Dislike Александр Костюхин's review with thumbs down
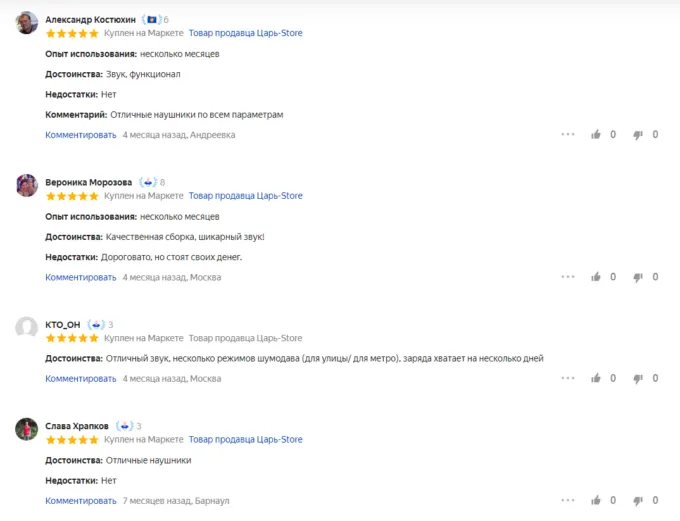 coord(638,134)
